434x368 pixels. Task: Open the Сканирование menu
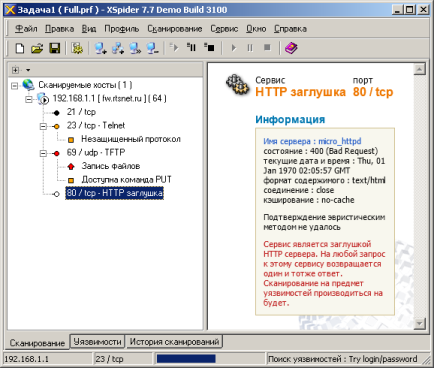pyautogui.click(x=175, y=29)
